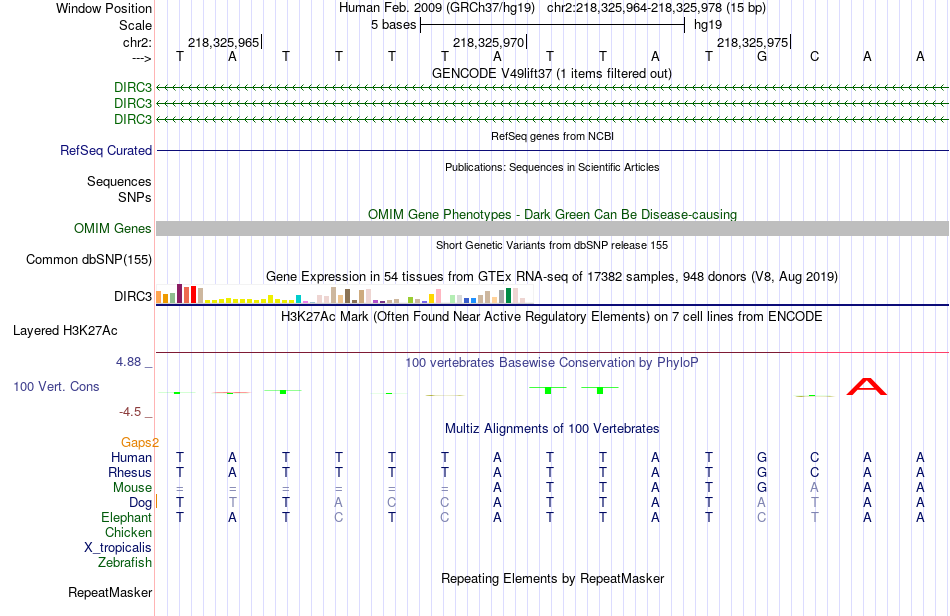The image size is (950, 616).
Task: Click the RefSeq Curated blue intron line
Action: (552, 150)
